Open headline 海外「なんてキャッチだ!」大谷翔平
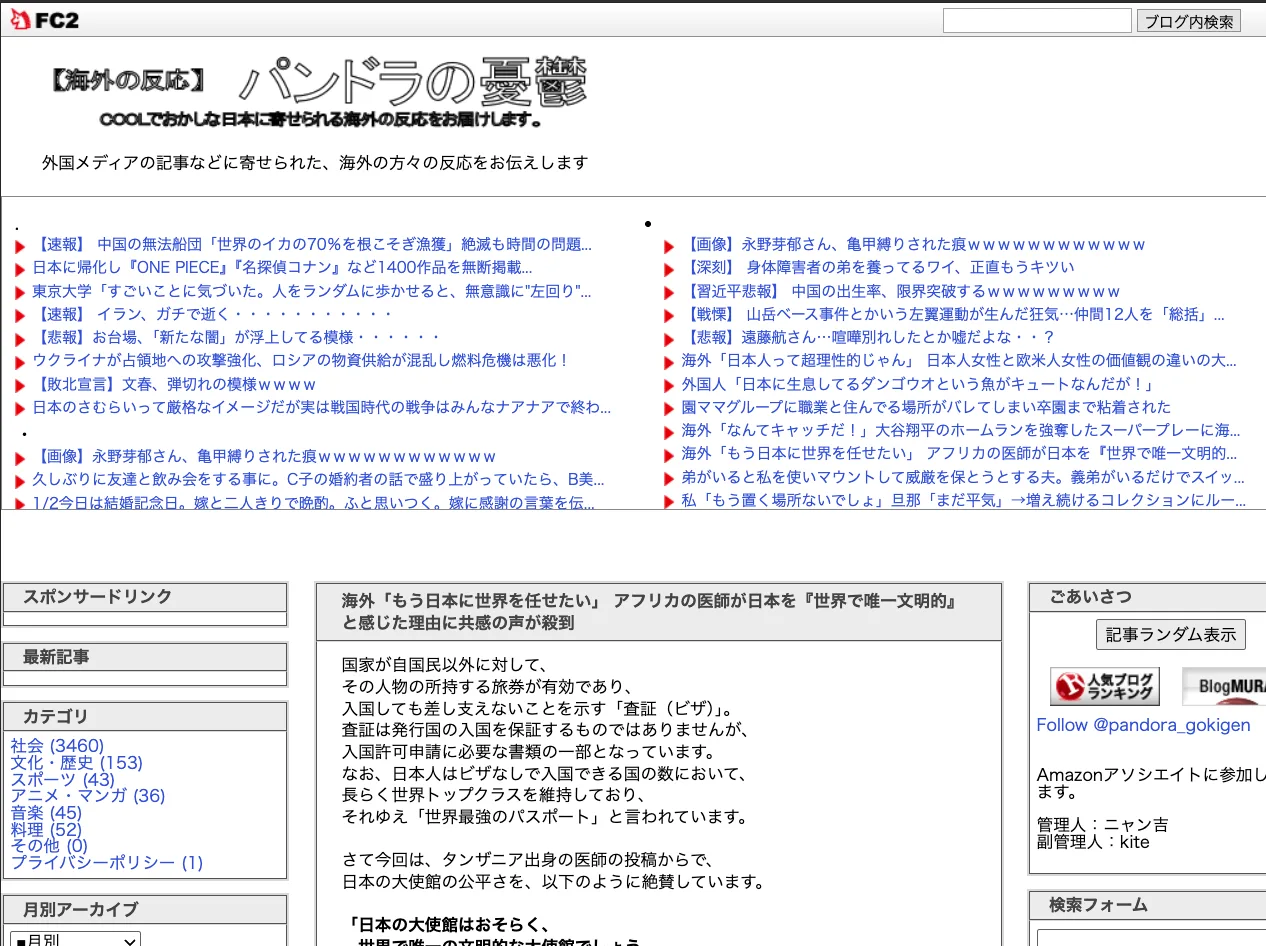This screenshot has height=946, width=1266. point(961,430)
